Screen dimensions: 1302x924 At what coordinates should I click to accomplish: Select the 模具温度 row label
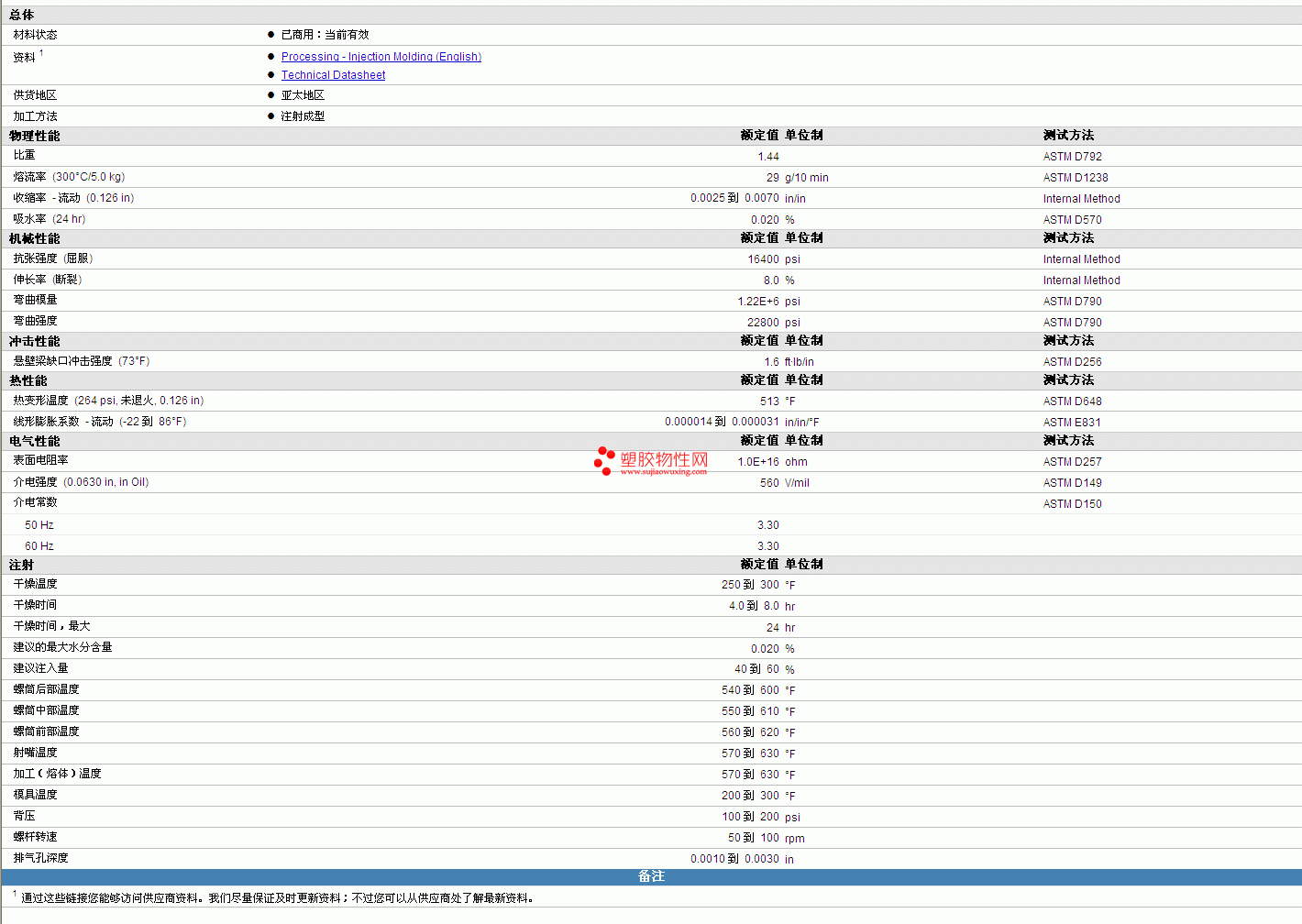pos(35,795)
